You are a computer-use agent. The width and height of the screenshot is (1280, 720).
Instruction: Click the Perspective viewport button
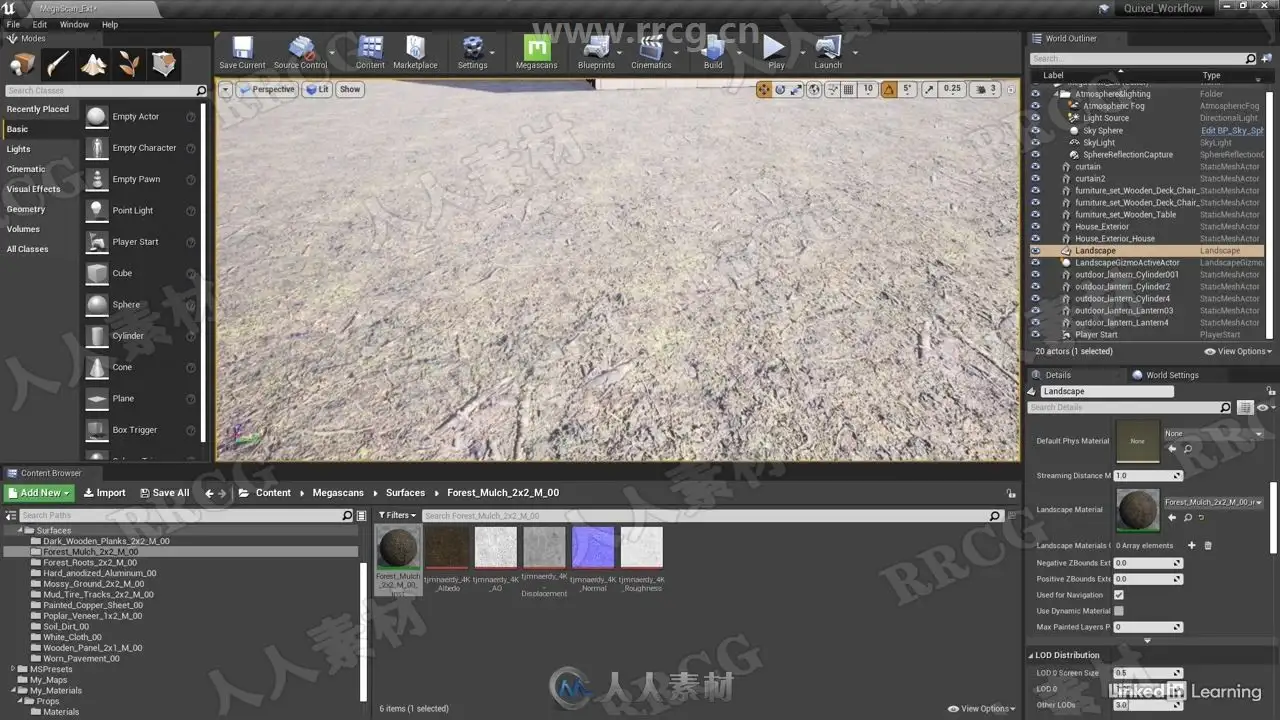coord(266,89)
